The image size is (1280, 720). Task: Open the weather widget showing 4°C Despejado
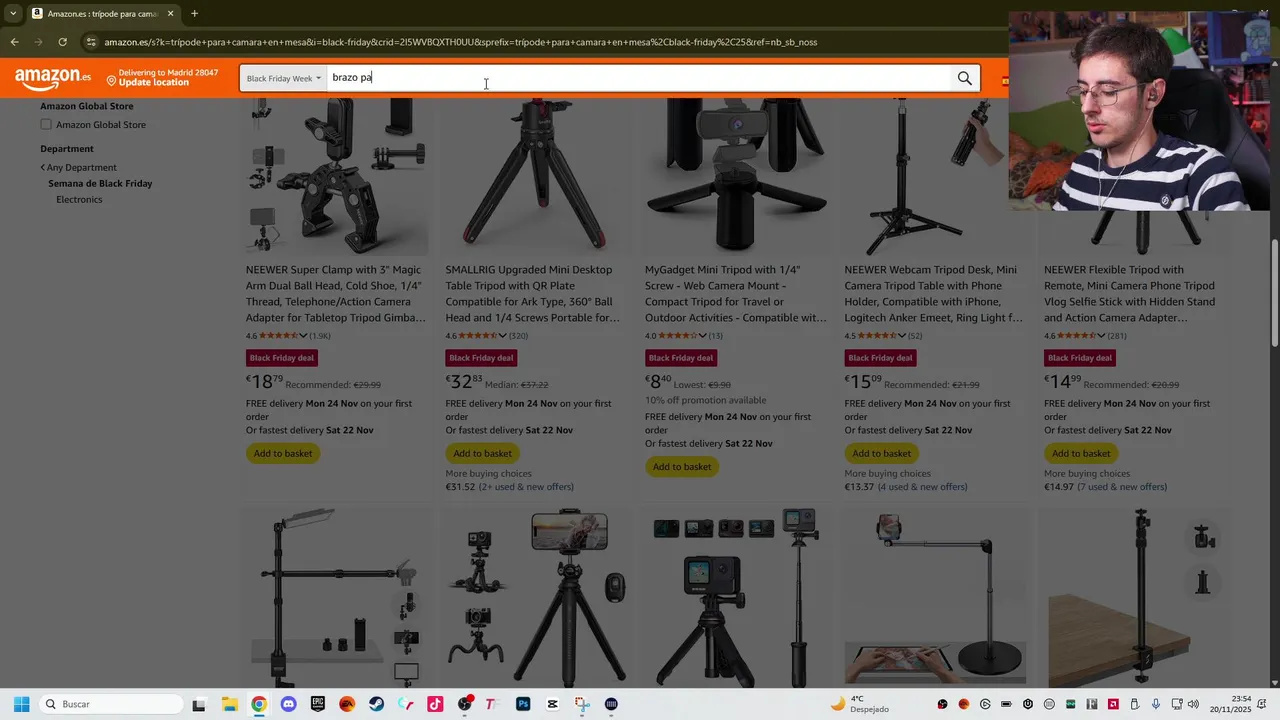(860, 704)
